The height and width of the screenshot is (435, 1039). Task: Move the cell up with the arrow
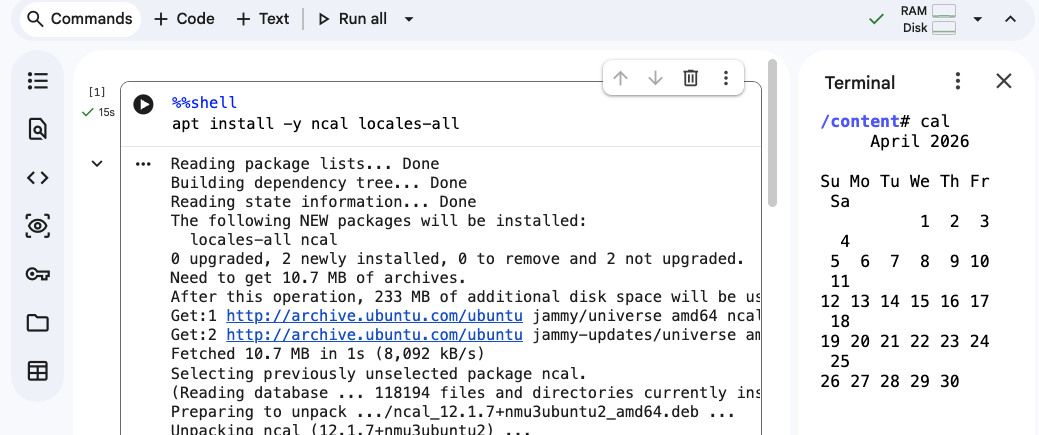tap(620, 78)
